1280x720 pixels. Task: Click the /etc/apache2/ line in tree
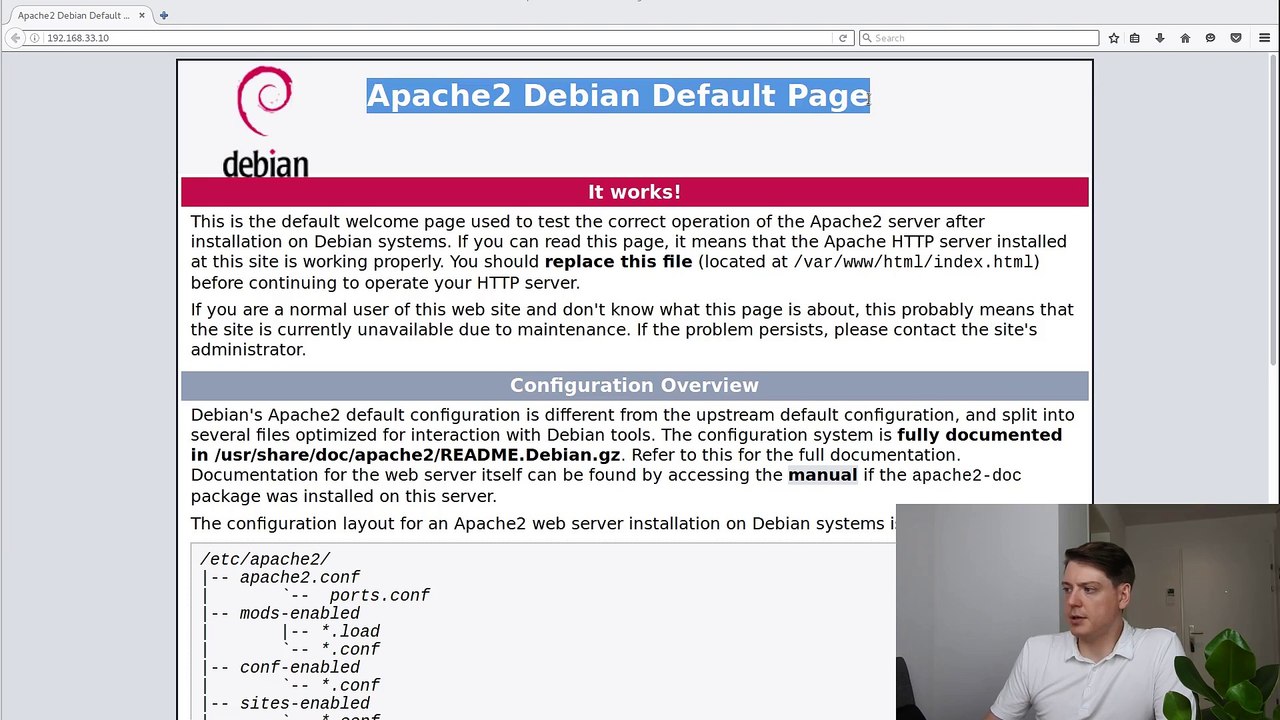(x=265, y=559)
